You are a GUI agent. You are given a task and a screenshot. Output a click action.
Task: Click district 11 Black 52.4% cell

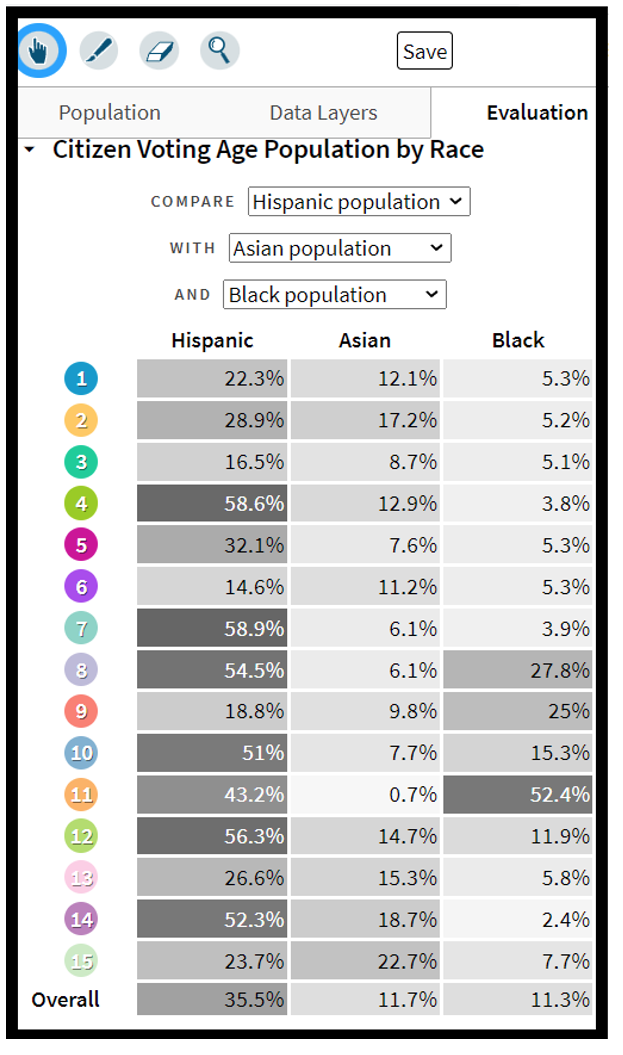tap(517, 796)
